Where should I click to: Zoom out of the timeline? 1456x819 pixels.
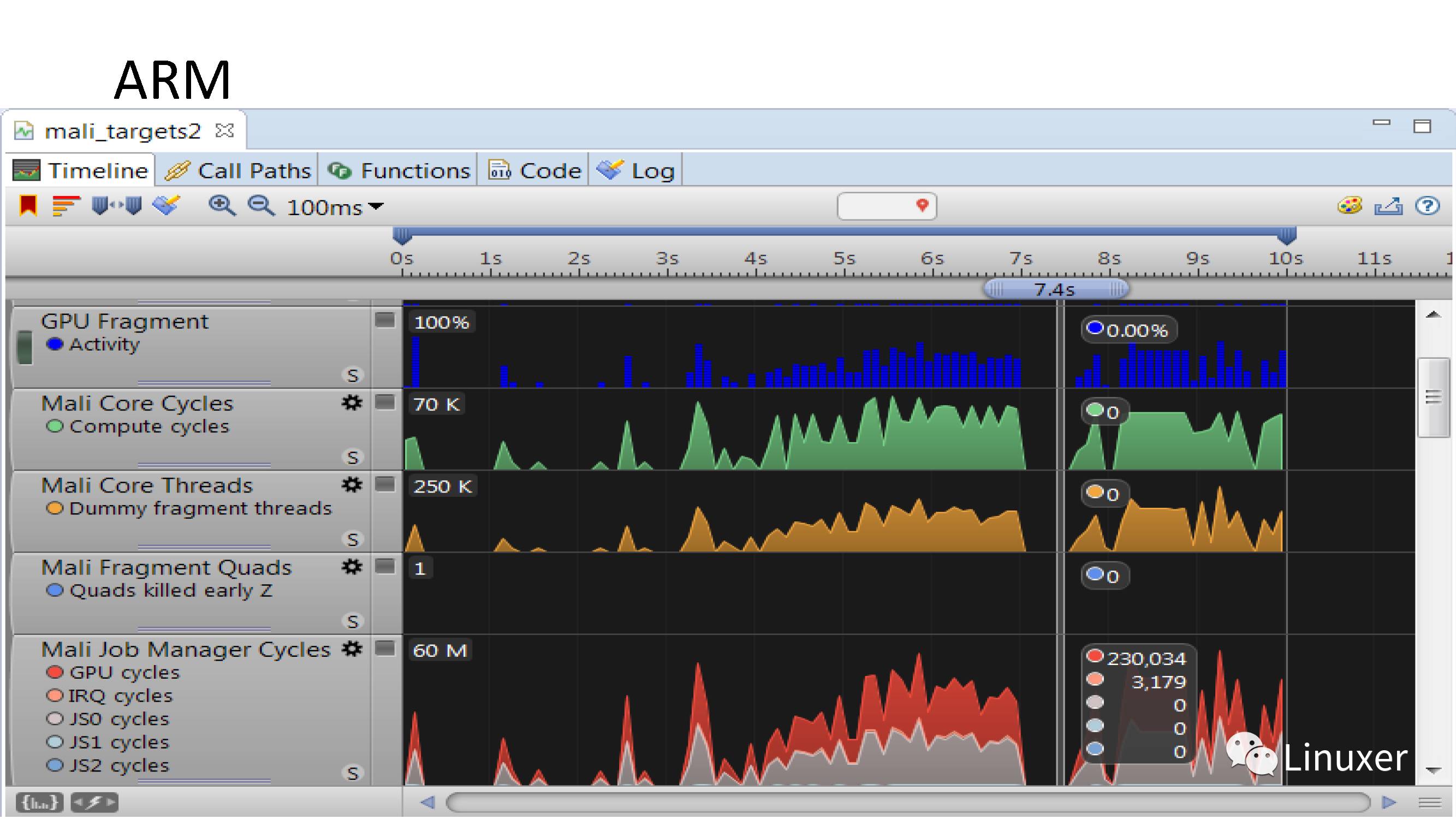[x=261, y=206]
